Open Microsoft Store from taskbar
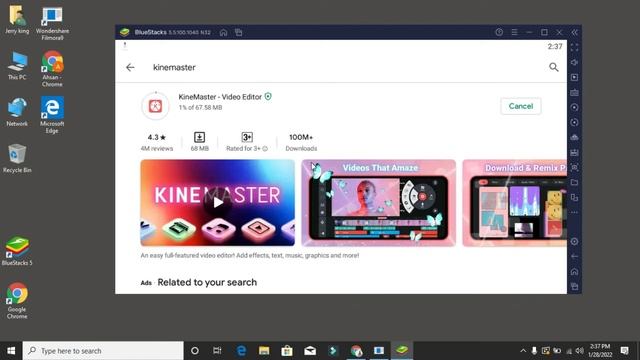 pyautogui.click(x=287, y=351)
